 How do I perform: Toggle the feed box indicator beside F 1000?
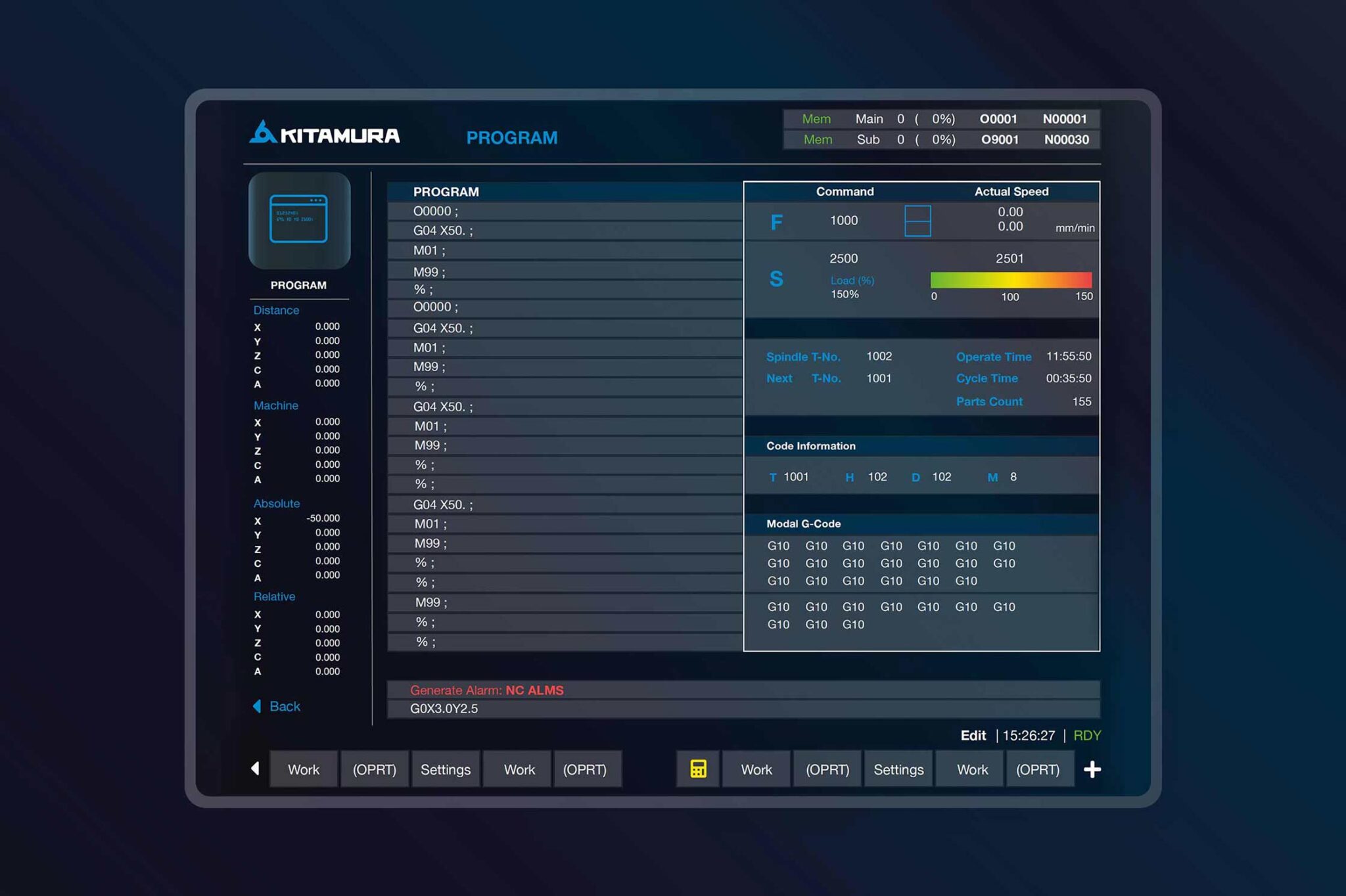click(917, 221)
